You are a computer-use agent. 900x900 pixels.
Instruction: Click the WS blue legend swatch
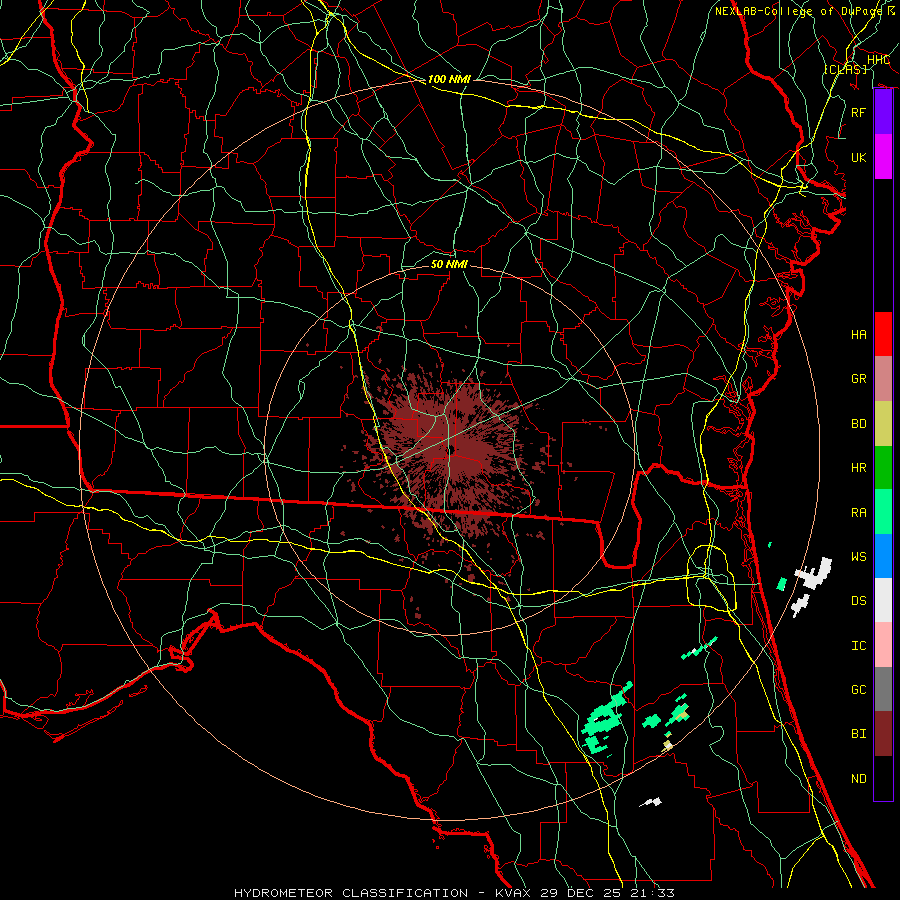coord(883,556)
